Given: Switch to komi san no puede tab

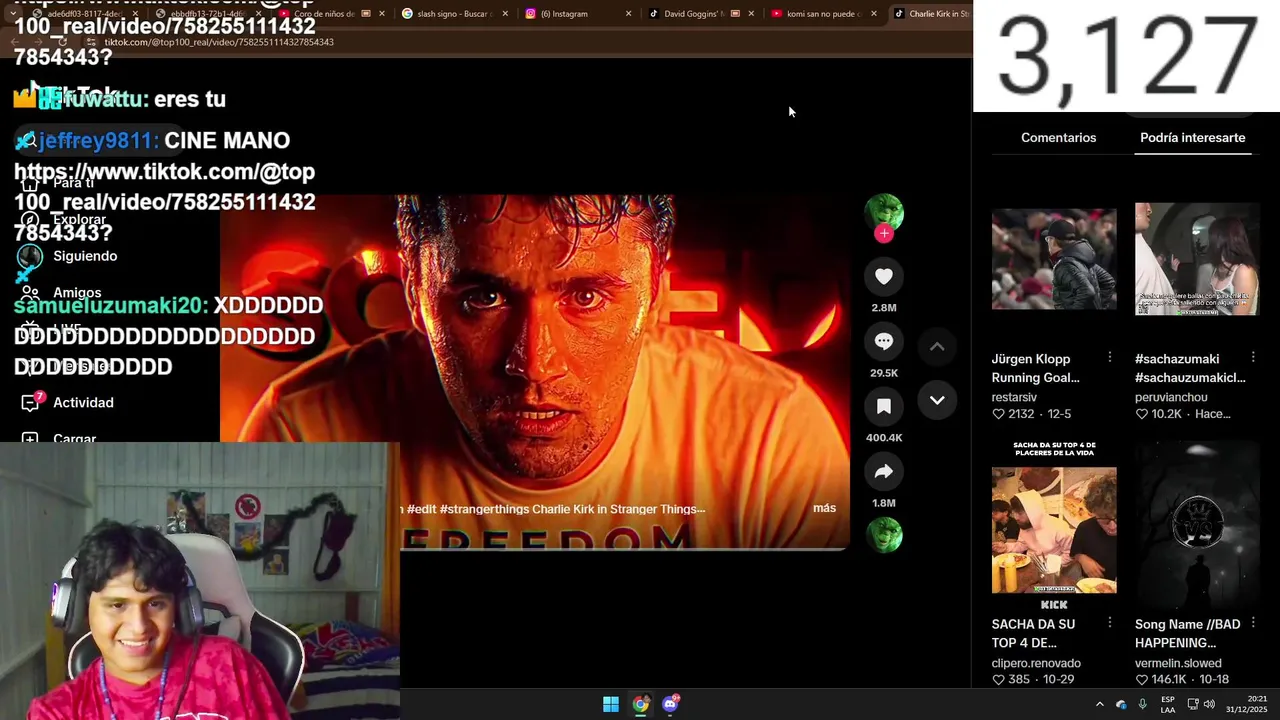Looking at the screenshot, I should pyautogui.click(x=823, y=14).
